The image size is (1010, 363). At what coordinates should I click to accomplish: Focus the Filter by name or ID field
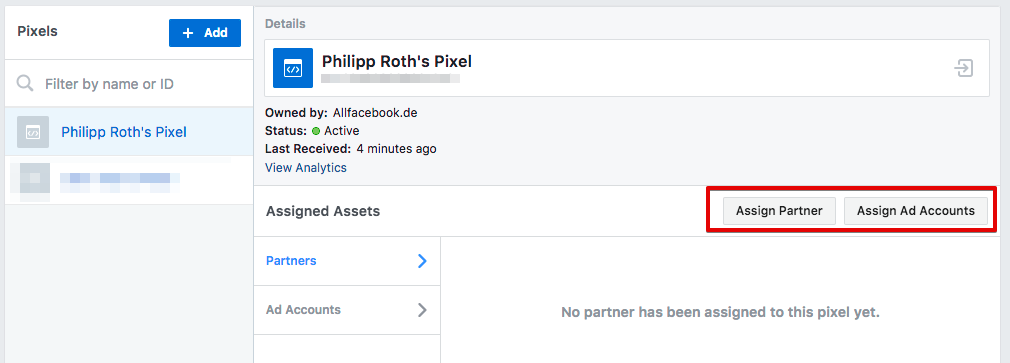129,84
